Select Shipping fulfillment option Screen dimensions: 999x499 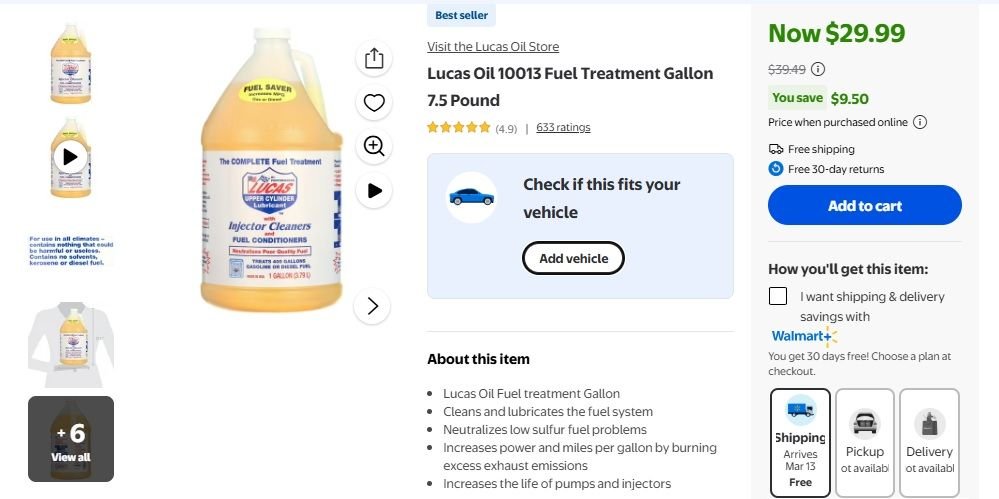[800, 441]
